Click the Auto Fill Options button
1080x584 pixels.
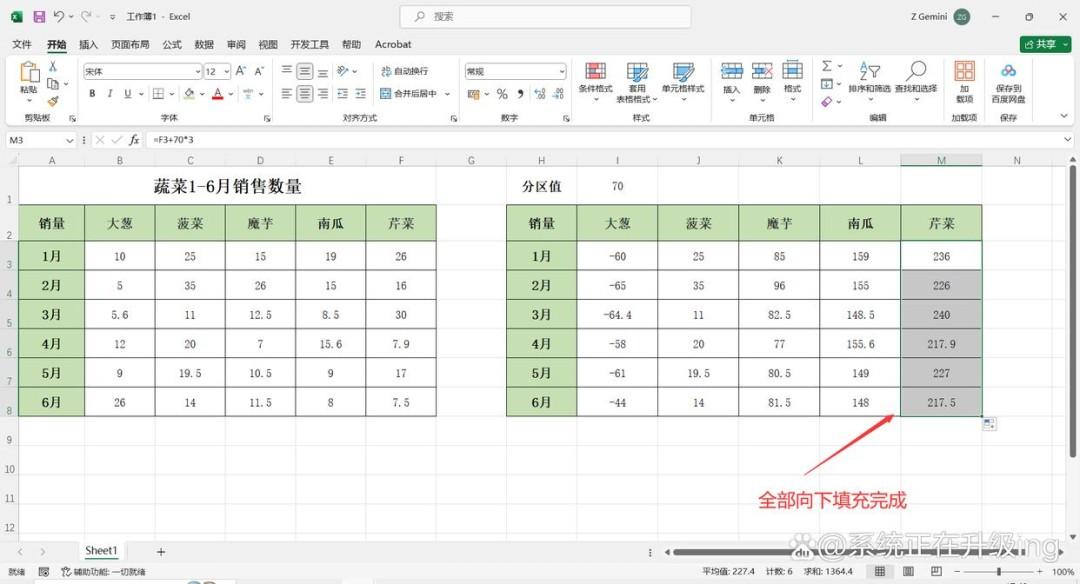coord(989,424)
